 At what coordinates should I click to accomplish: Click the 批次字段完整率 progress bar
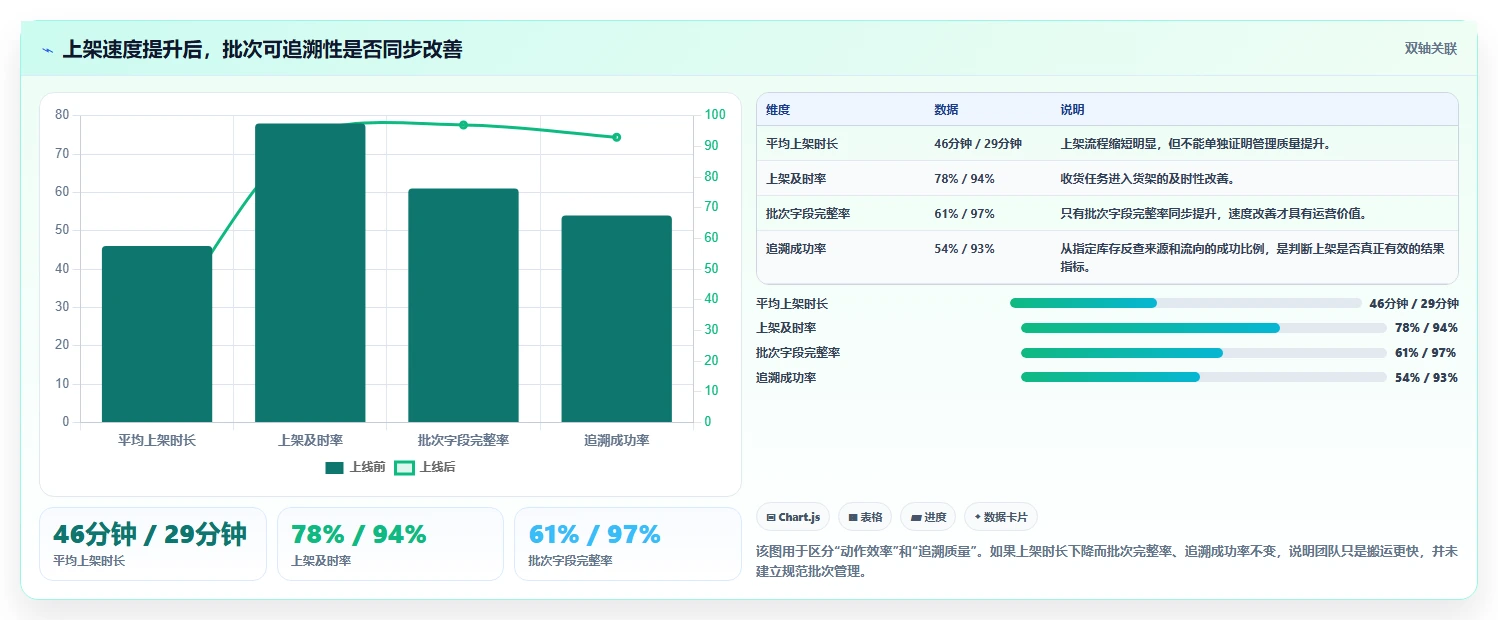pos(1203,353)
